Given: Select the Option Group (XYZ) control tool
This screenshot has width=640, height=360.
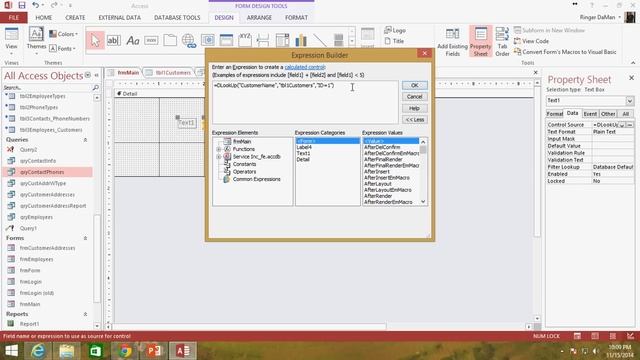Looking at the screenshot, I should pos(245,40).
